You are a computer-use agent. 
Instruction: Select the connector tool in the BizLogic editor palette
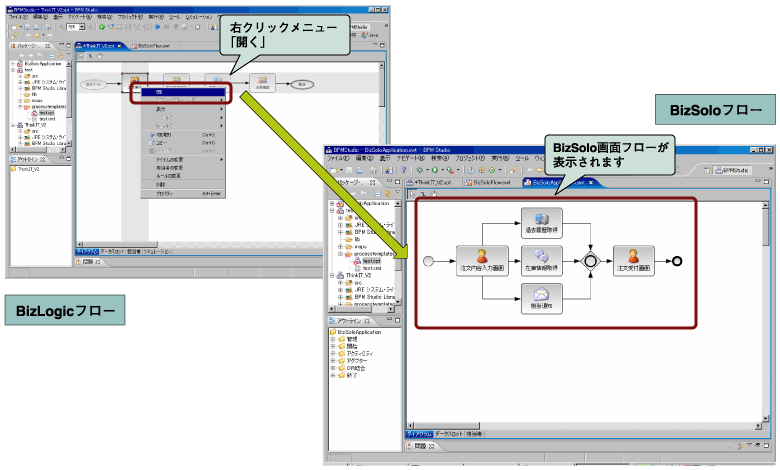pyautogui.click(x=91, y=56)
